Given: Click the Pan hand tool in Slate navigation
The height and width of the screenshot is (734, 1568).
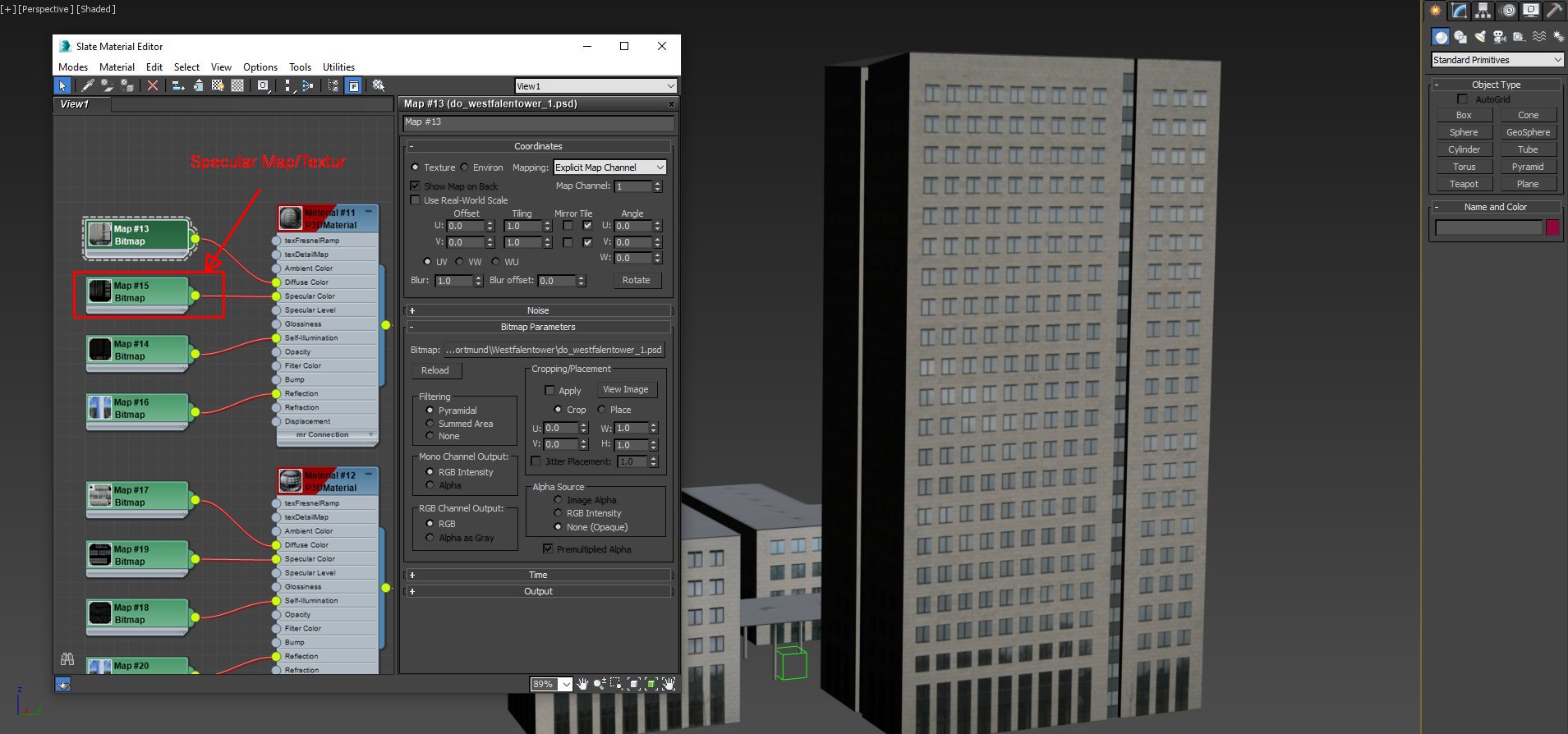Looking at the screenshot, I should tap(582, 684).
